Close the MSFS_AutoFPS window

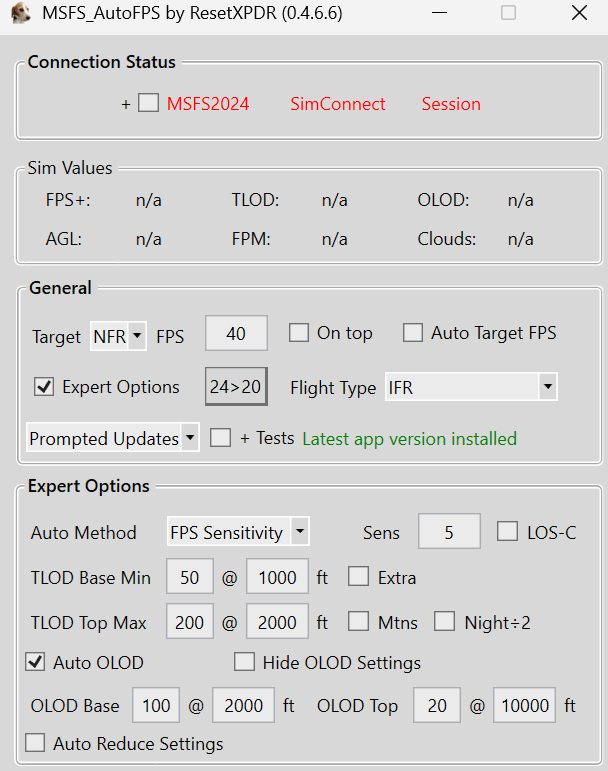[578, 14]
